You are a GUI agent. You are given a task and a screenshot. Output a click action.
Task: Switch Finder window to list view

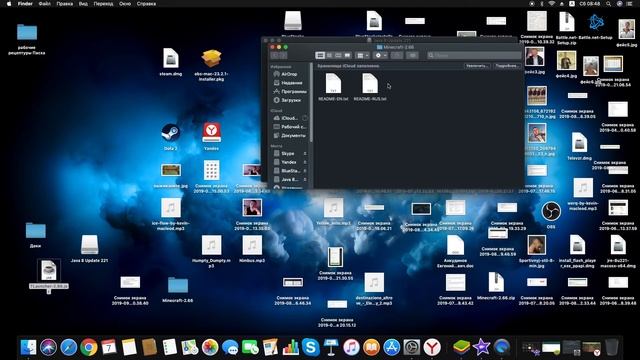pos(329,55)
